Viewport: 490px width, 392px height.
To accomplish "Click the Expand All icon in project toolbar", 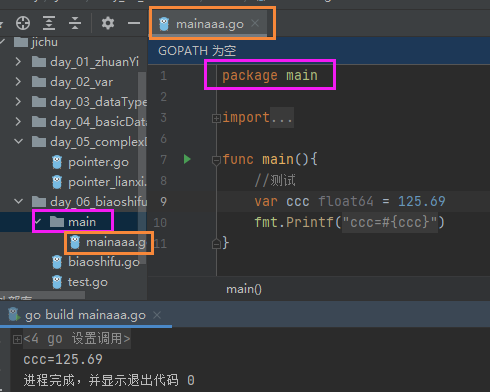I will pyautogui.click(x=49, y=23).
